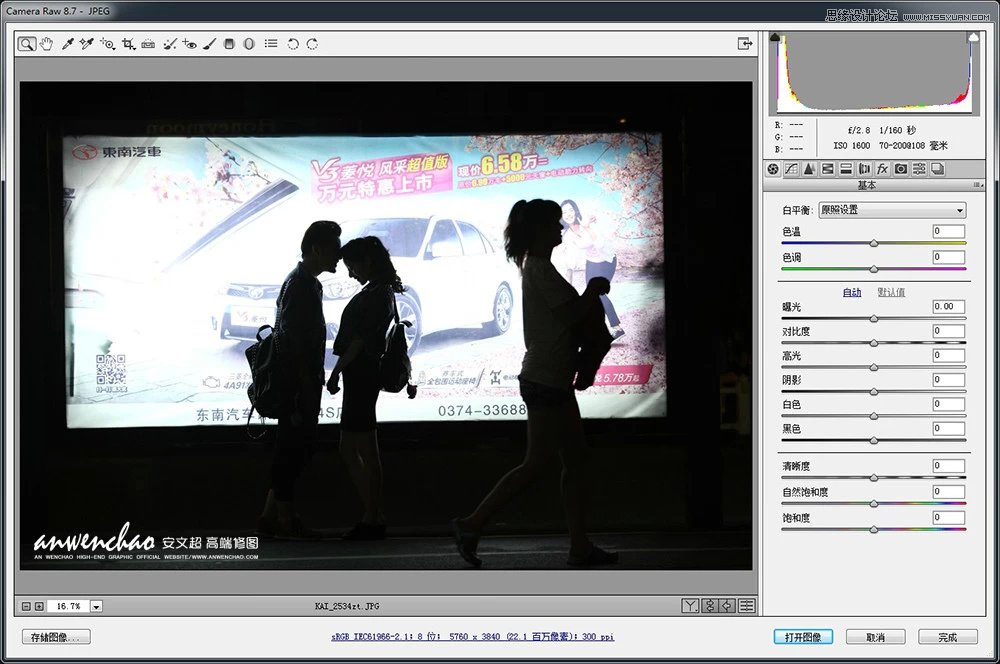Select the Red Eye Removal tool
Screen dimensions: 1000x664
tap(189, 44)
